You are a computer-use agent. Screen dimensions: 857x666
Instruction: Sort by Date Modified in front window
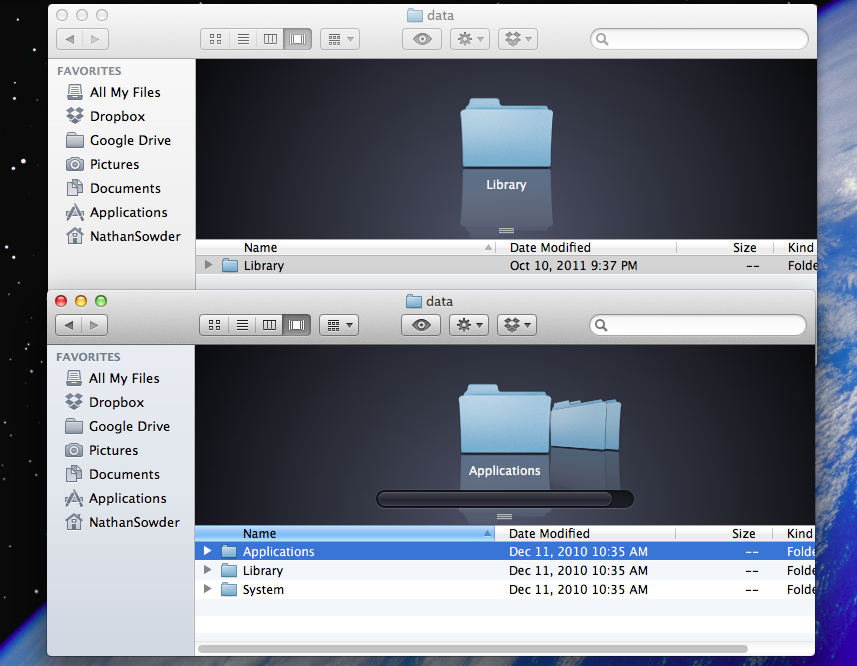(585, 533)
